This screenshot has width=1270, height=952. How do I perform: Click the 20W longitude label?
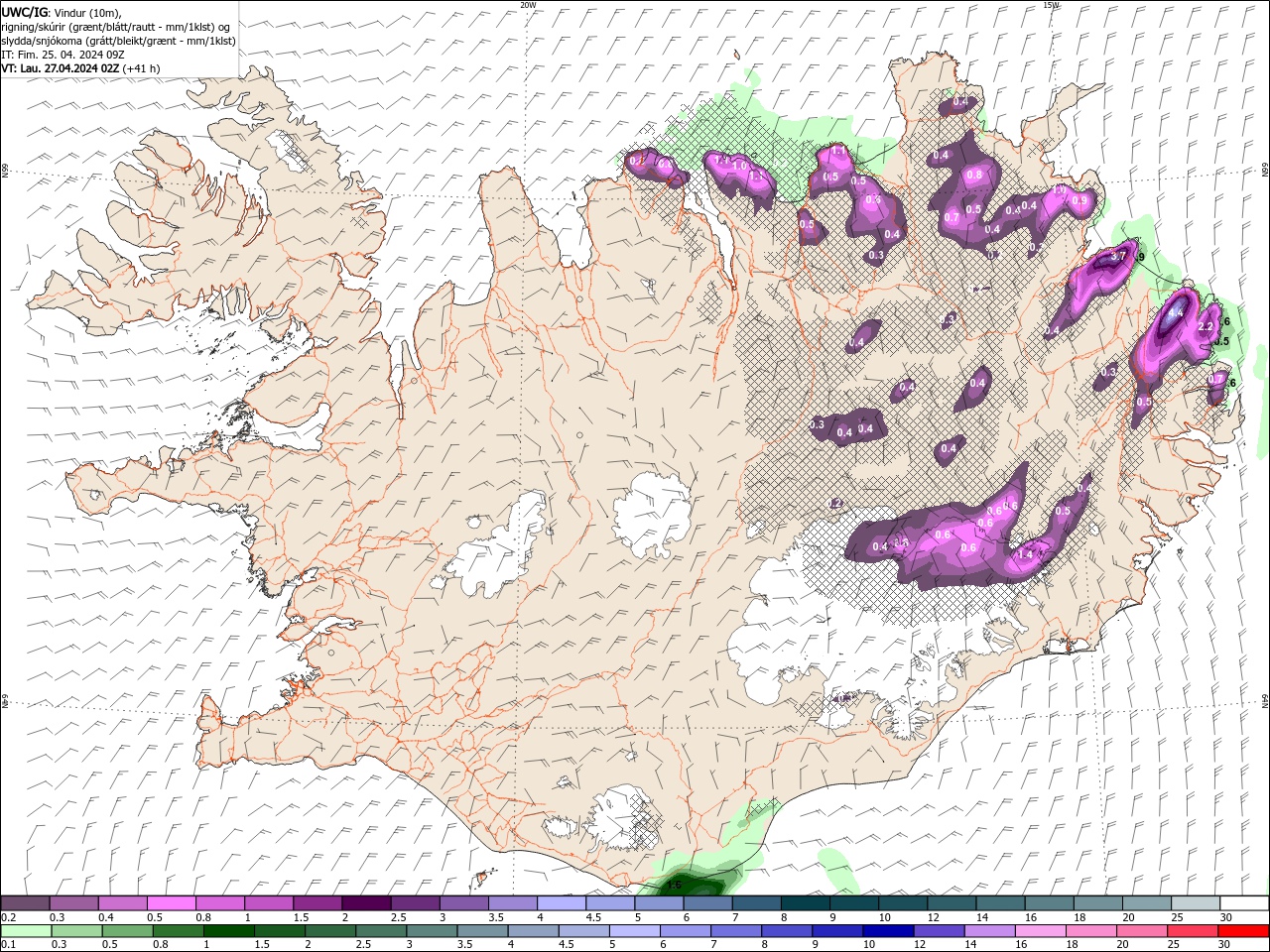pos(528,5)
